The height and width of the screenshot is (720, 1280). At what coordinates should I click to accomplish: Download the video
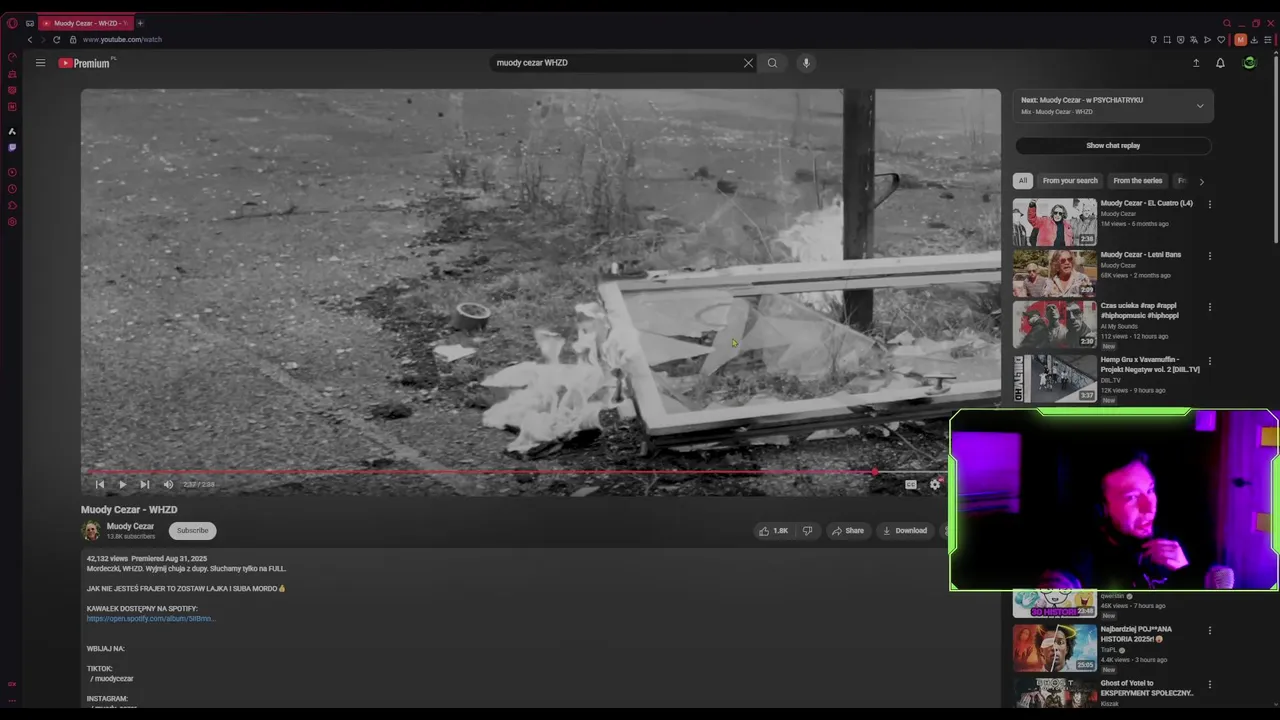click(905, 531)
